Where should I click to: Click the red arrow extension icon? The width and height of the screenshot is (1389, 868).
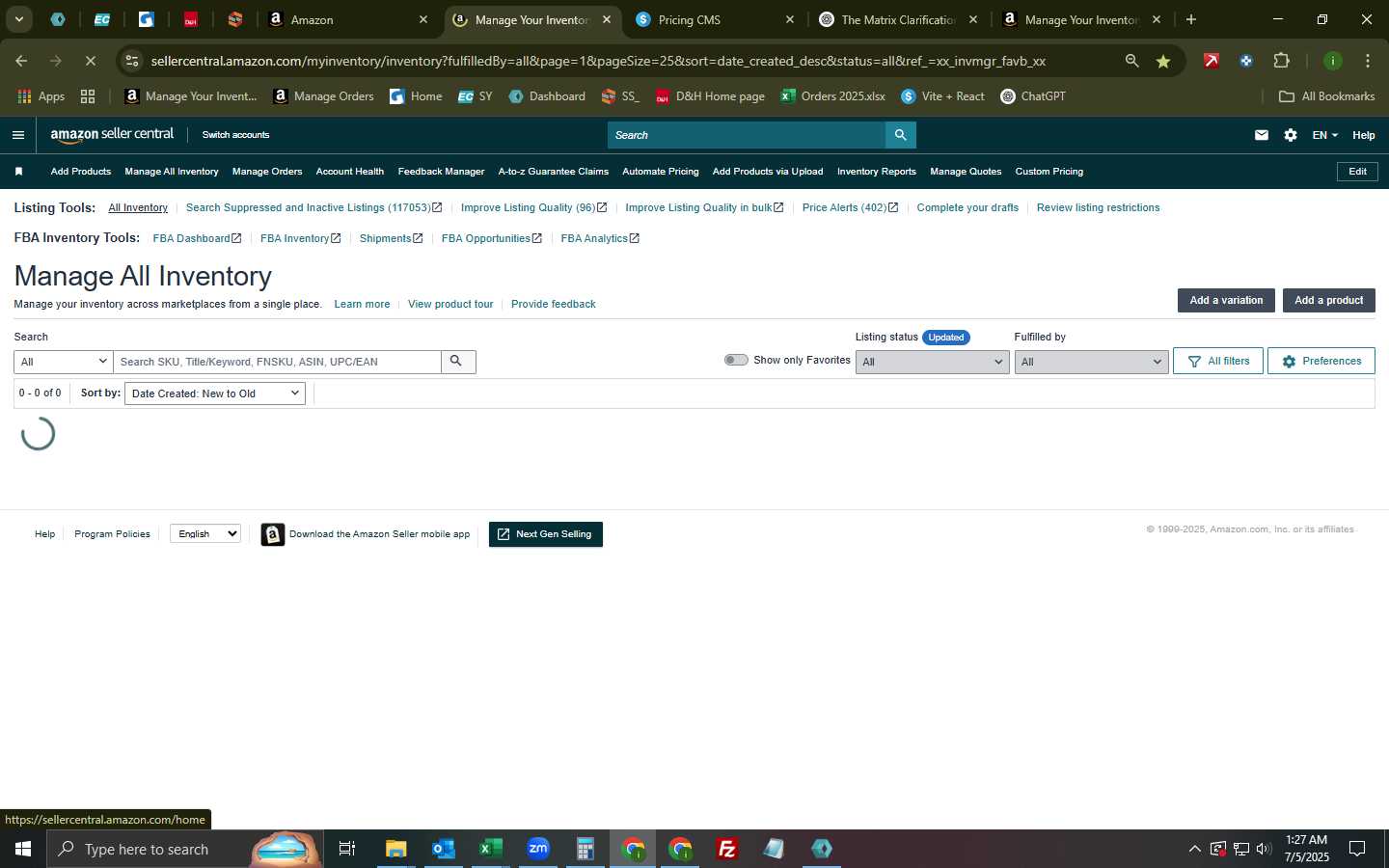tap(1211, 61)
